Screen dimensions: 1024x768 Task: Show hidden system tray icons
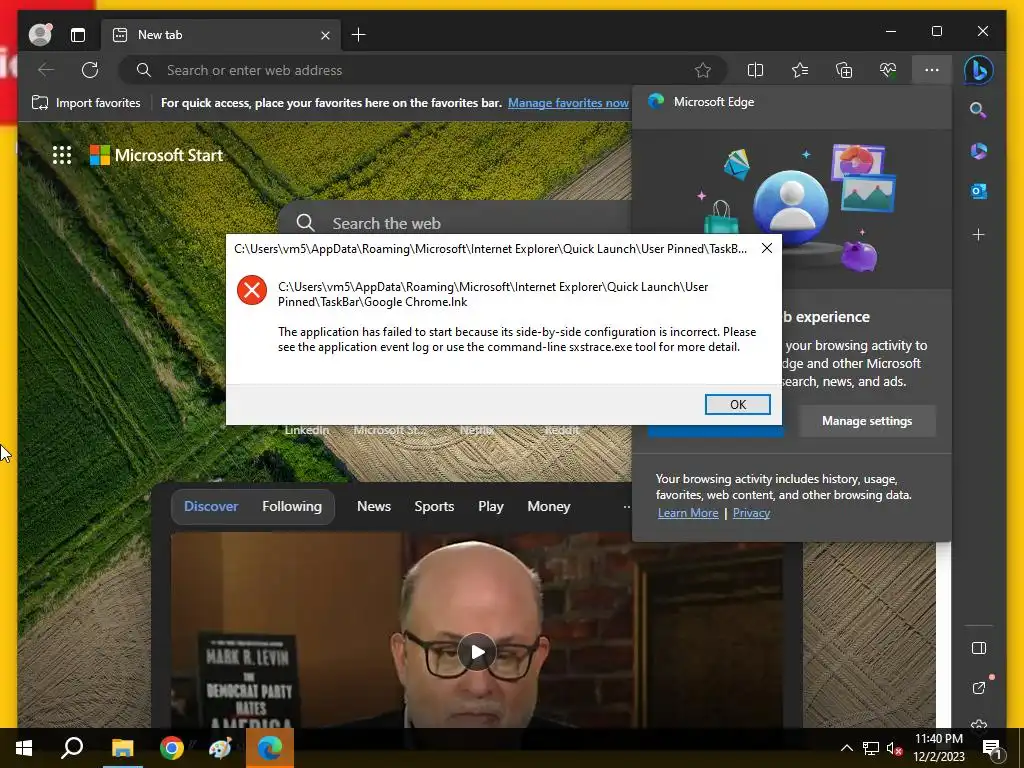(x=846, y=748)
